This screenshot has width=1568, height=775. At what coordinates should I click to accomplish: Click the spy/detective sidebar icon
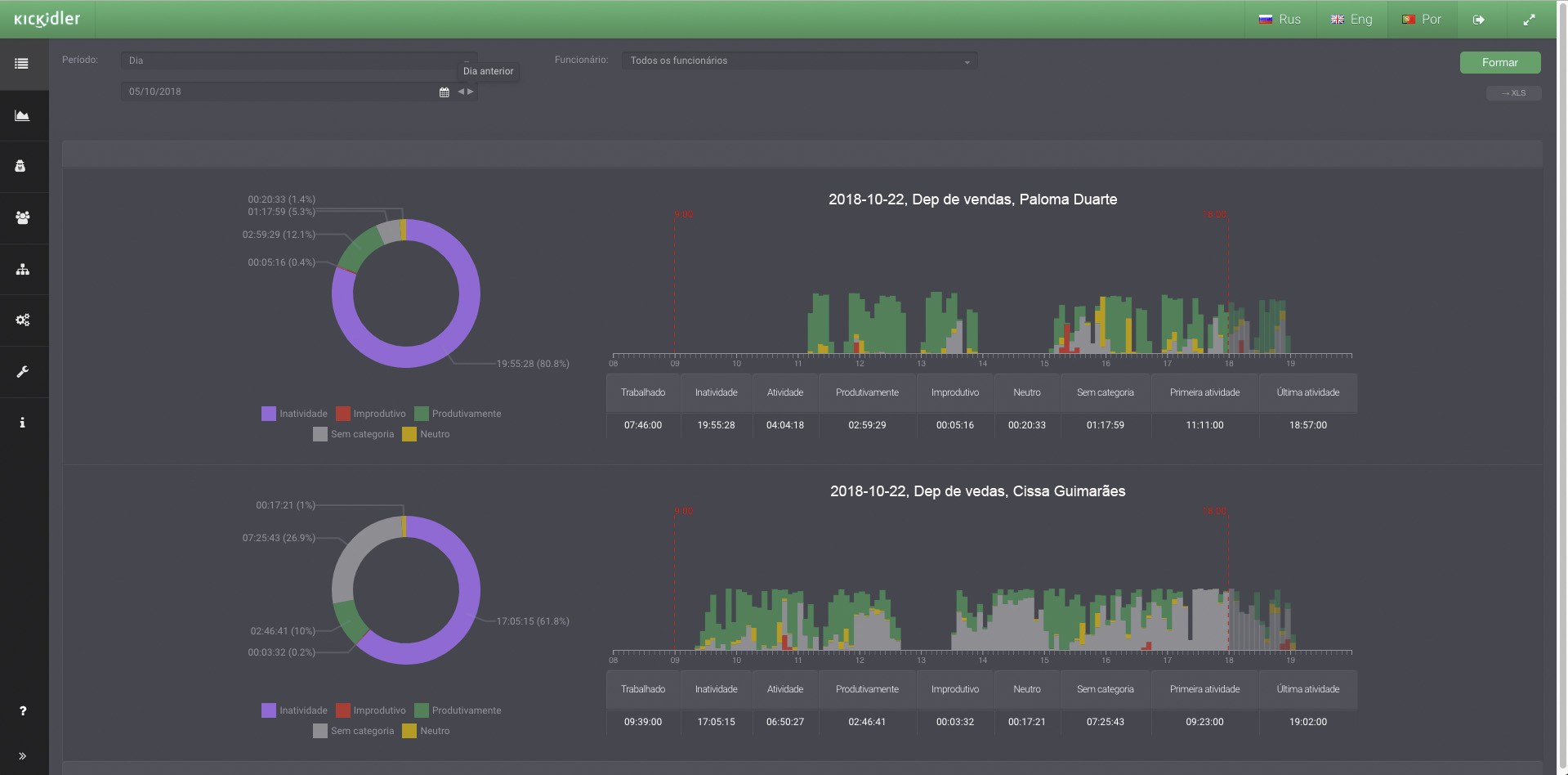click(x=20, y=166)
